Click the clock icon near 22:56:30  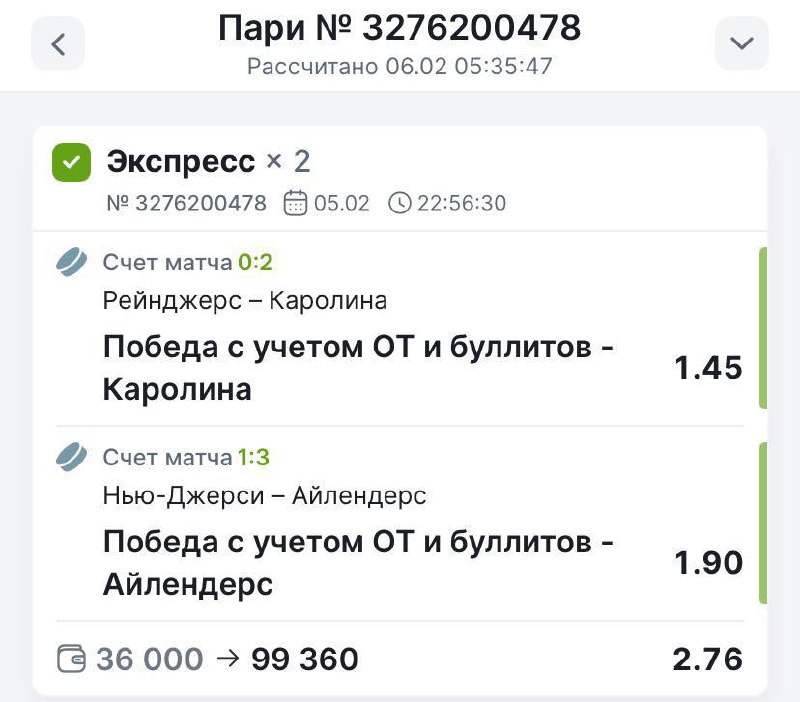point(399,204)
